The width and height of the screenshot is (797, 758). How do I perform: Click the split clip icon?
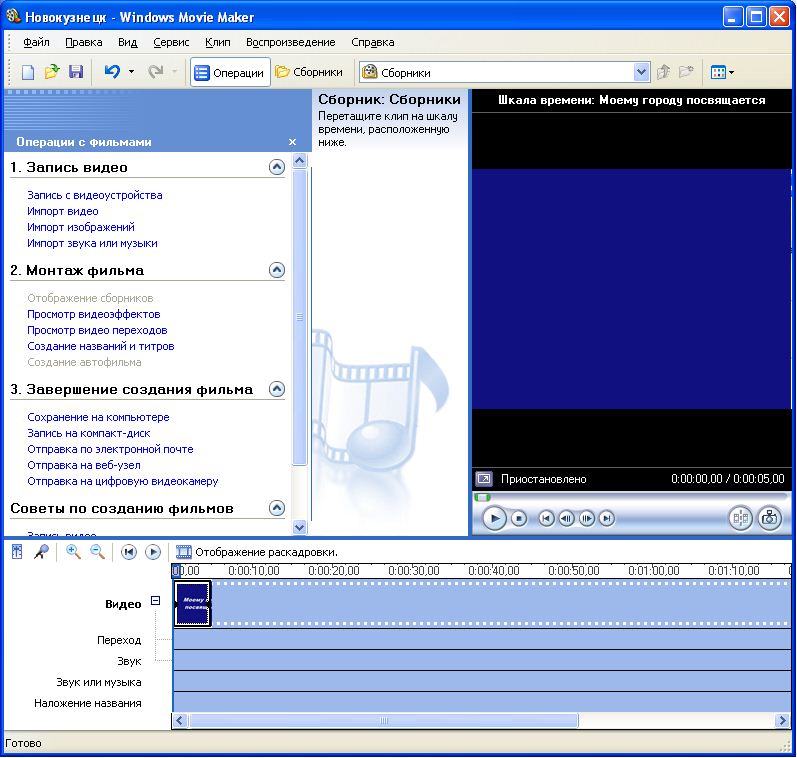coord(741,518)
